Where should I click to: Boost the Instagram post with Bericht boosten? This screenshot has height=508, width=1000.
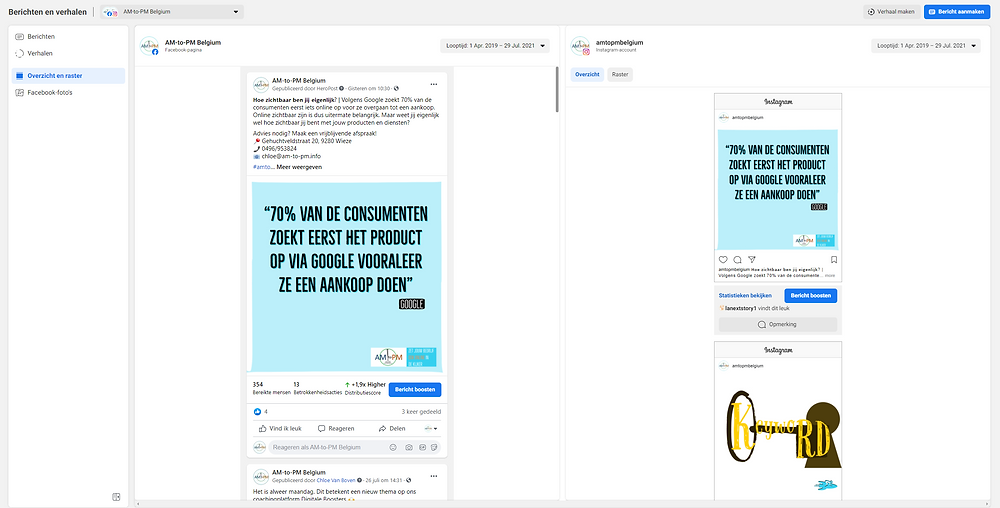(x=811, y=296)
